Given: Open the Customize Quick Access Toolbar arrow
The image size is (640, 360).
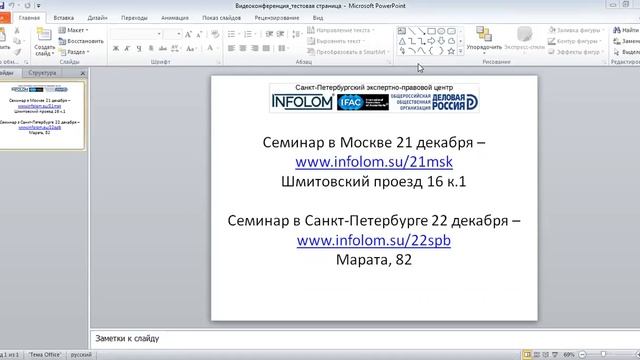Looking at the screenshot, I should (39, 6).
